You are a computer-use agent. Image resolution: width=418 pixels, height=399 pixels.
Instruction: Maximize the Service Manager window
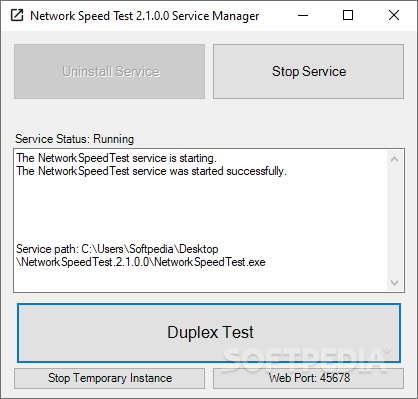348,15
